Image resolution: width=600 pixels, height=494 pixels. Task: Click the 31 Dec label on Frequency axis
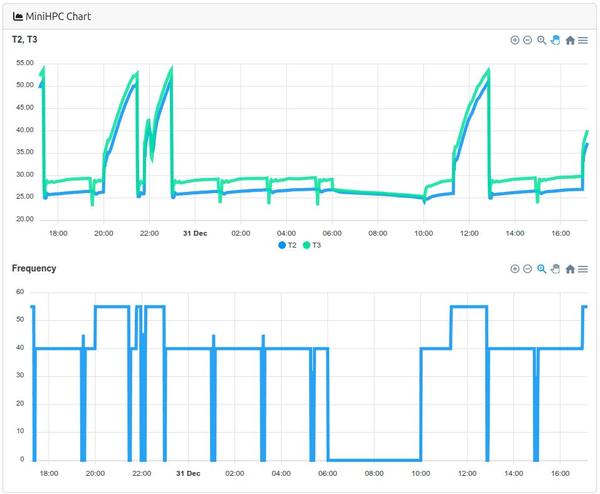pyautogui.click(x=188, y=473)
